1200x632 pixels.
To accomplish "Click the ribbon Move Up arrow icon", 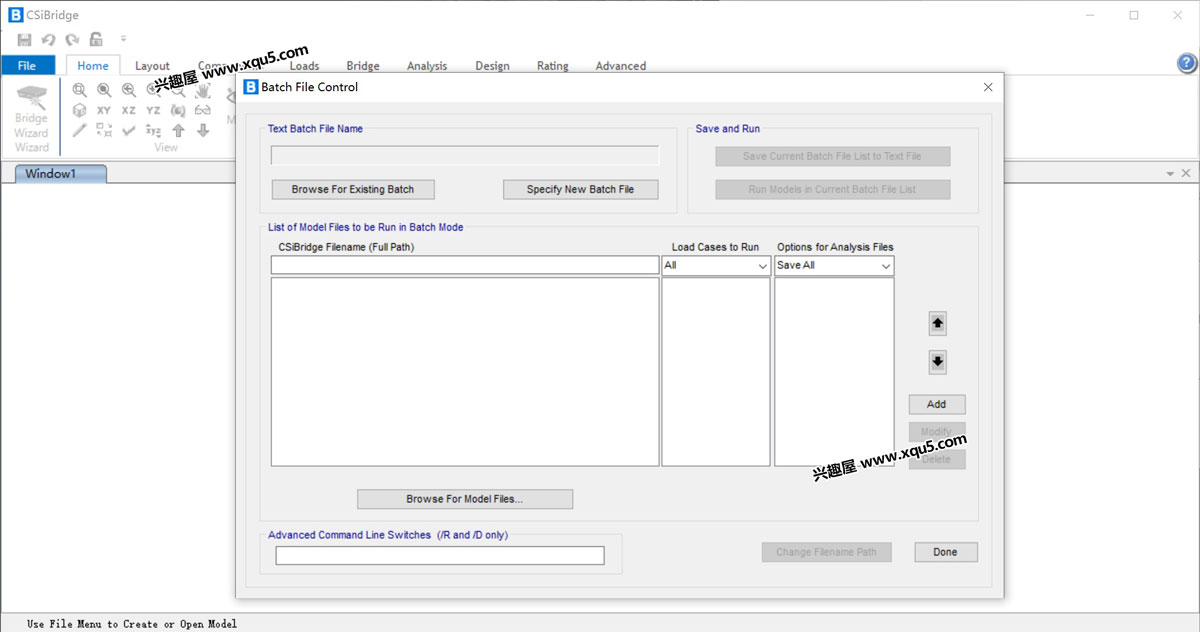I will (178, 130).
